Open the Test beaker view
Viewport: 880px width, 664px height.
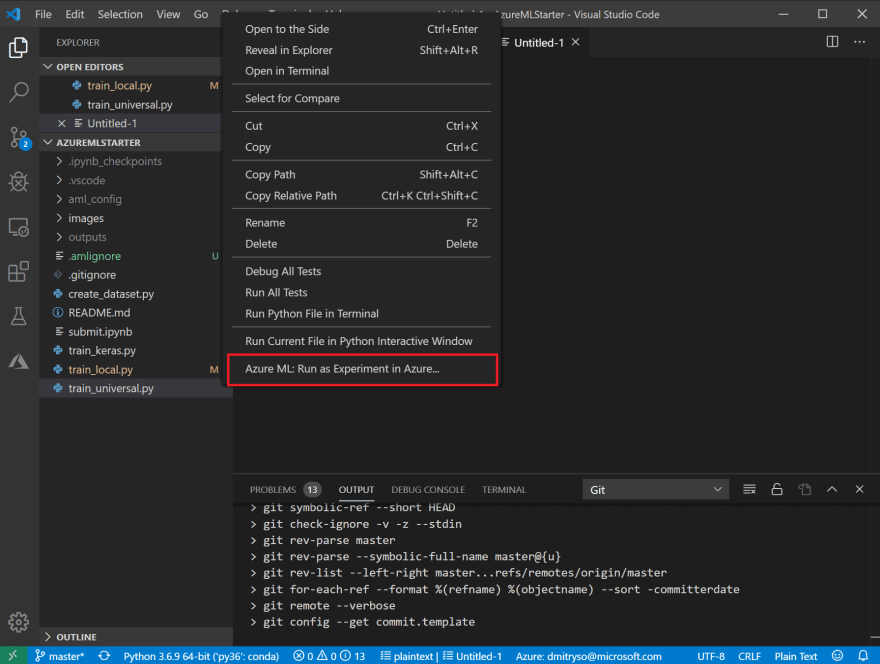[x=19, y=316]
